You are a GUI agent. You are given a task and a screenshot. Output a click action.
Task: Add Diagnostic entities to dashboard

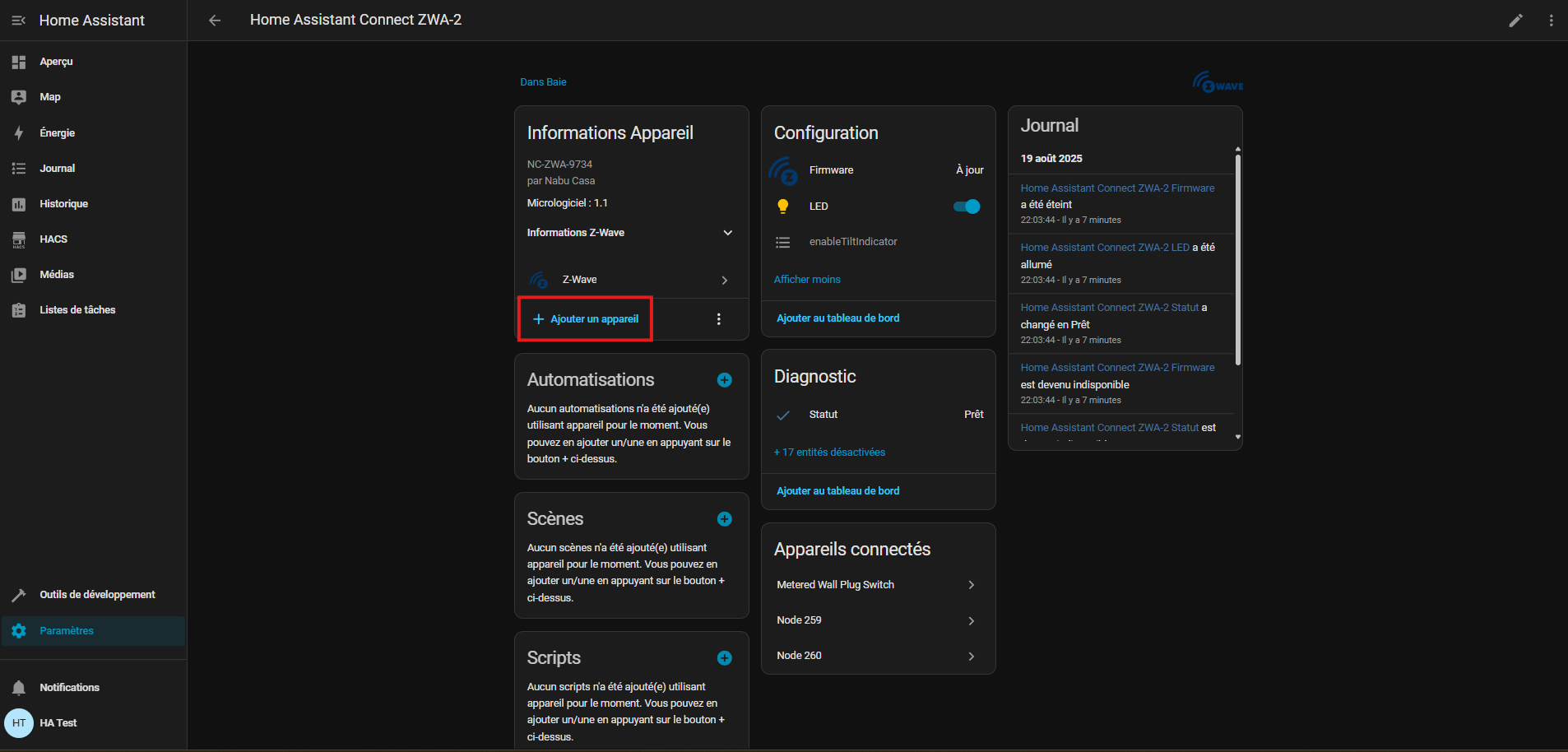(837, 491)
